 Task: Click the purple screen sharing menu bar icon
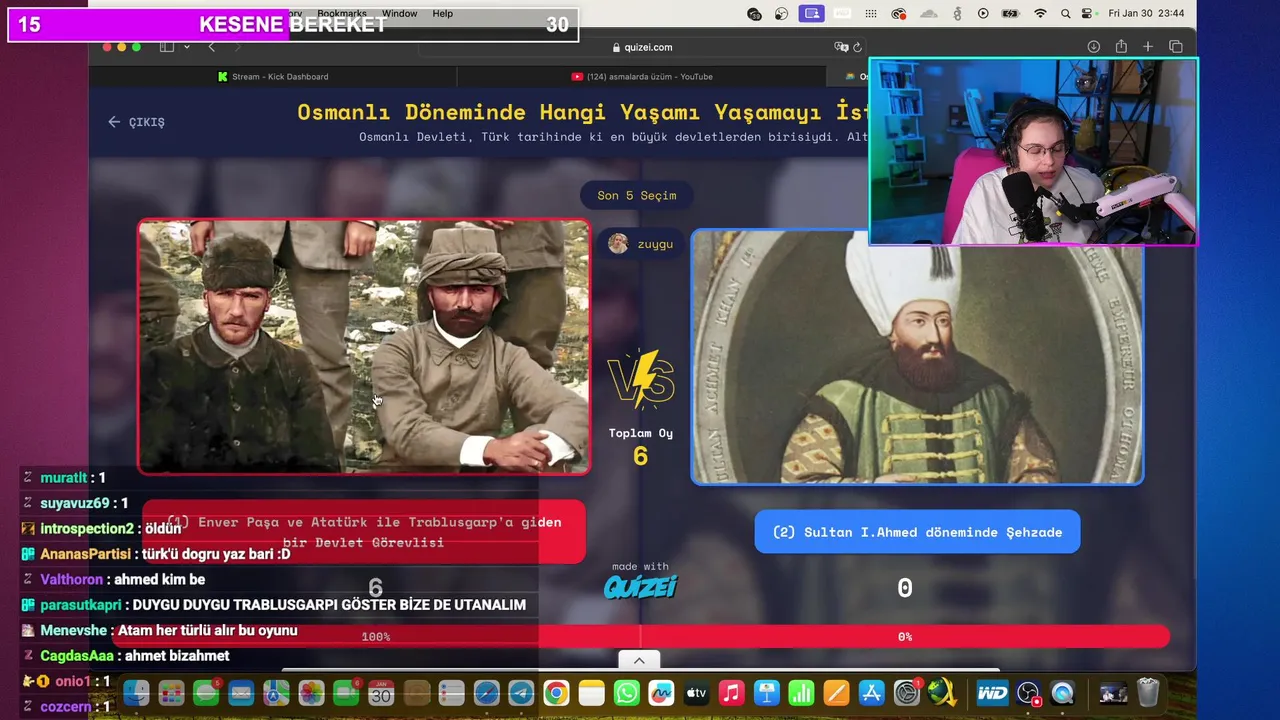(812, 14)
